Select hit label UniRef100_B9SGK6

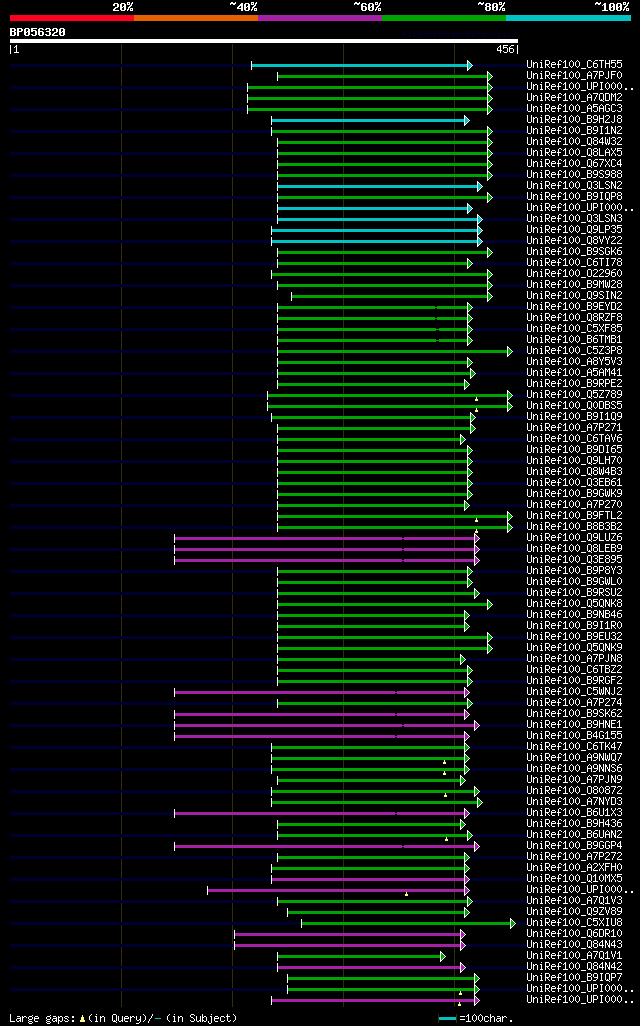pos(575,251)
